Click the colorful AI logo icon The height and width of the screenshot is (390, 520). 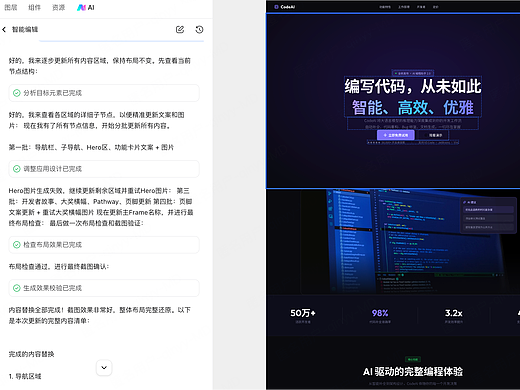81,7
